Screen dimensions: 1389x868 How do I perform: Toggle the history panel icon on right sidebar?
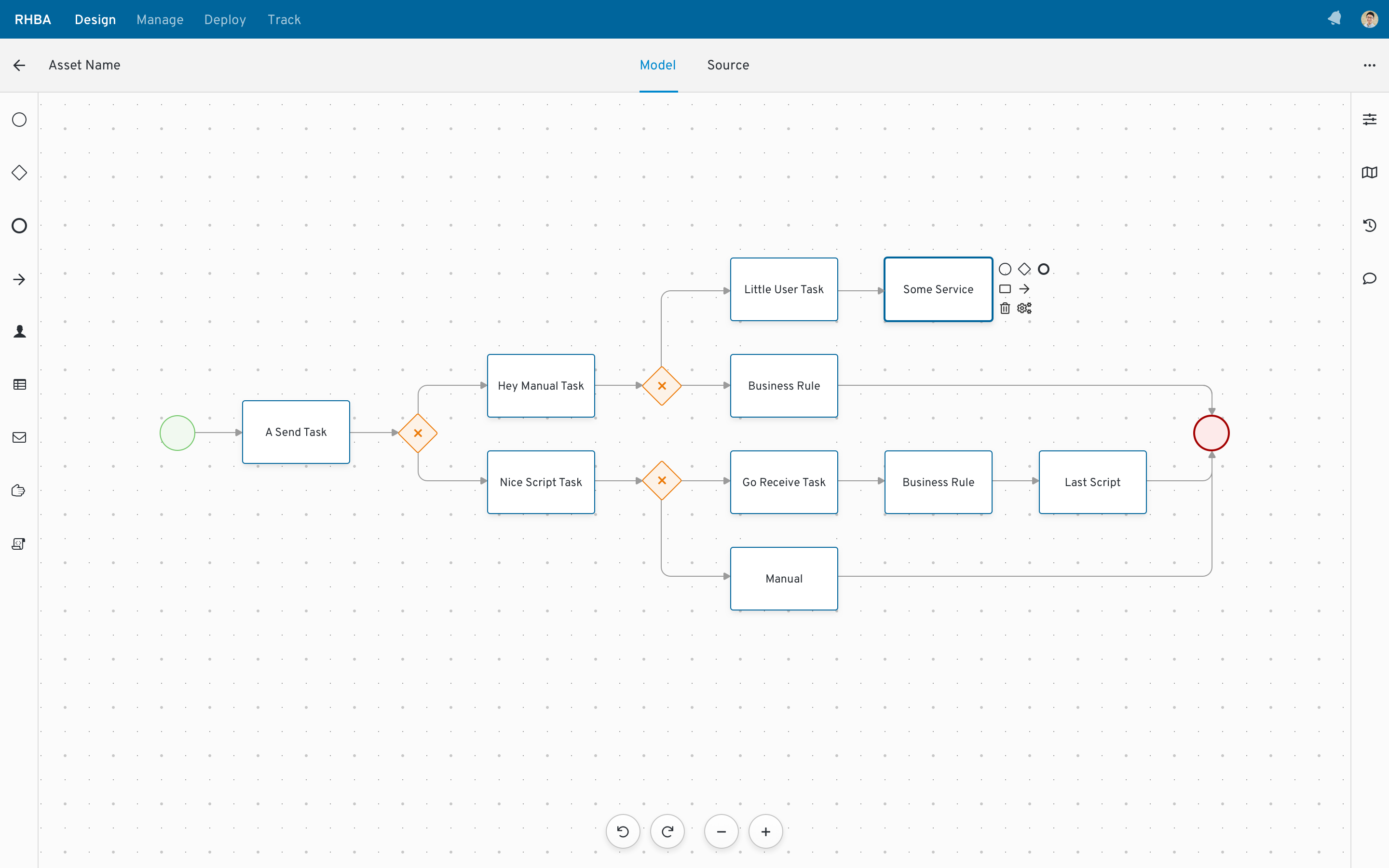pyautogui.click(x=1369, y=225)
